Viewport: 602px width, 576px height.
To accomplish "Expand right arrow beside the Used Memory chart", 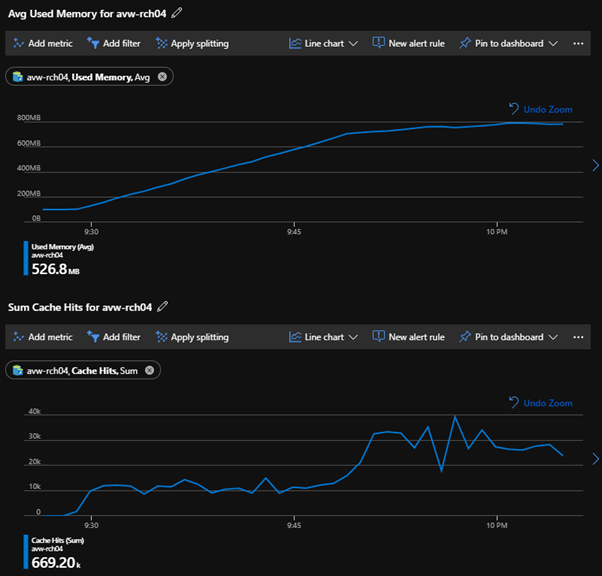I will [596, 165].
